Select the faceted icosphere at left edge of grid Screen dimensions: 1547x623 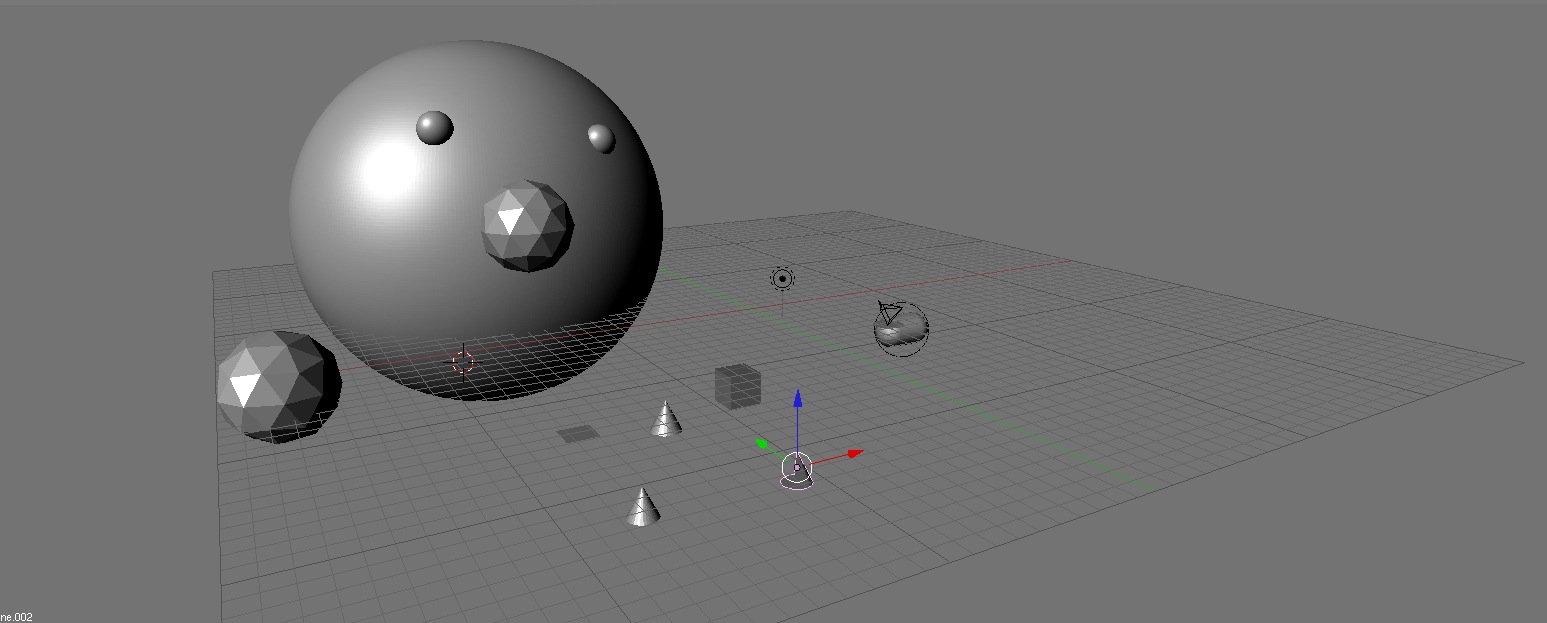pos(279,386)
